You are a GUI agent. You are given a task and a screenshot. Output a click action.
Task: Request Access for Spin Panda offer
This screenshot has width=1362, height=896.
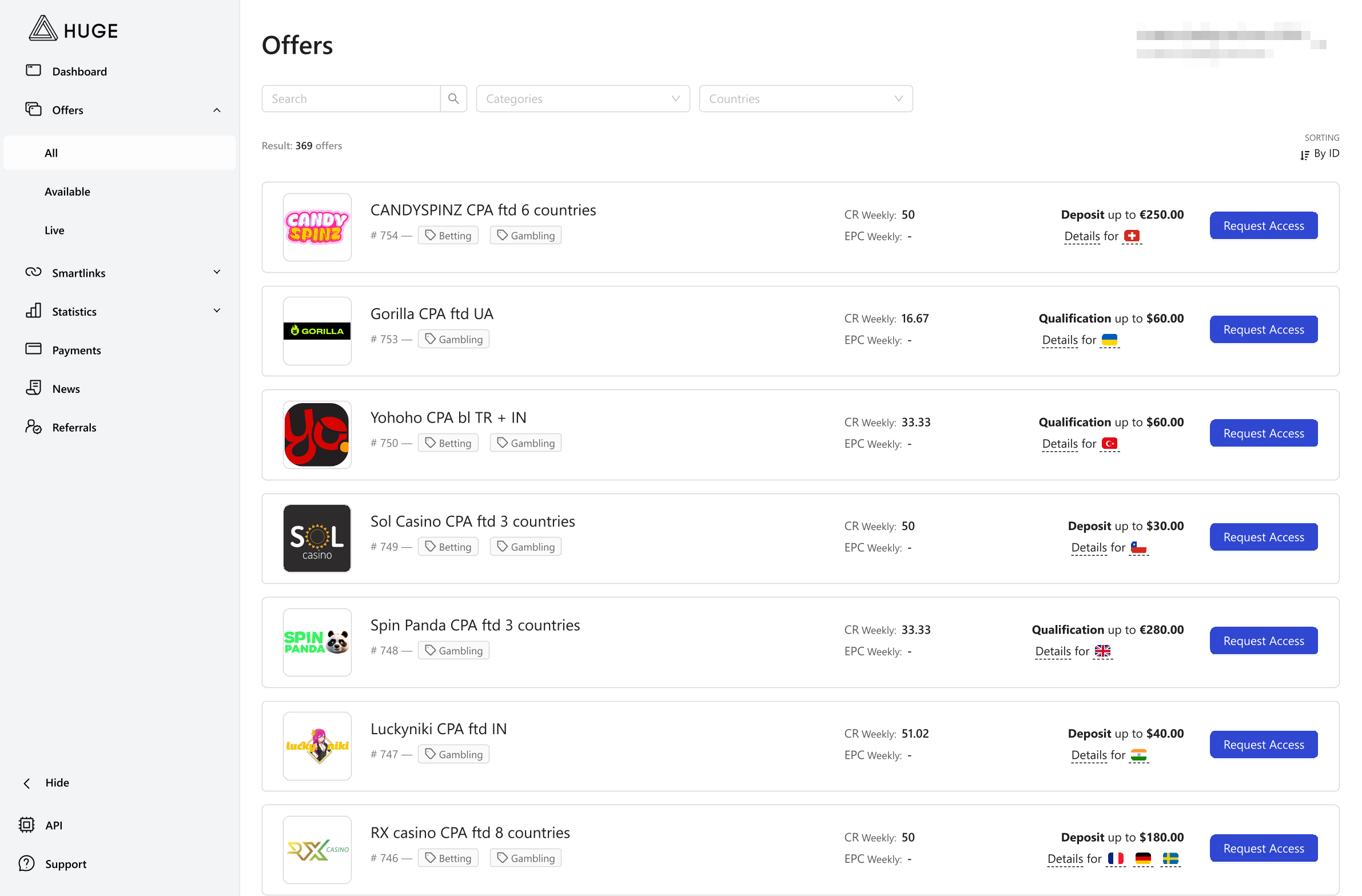point(1264,641)
